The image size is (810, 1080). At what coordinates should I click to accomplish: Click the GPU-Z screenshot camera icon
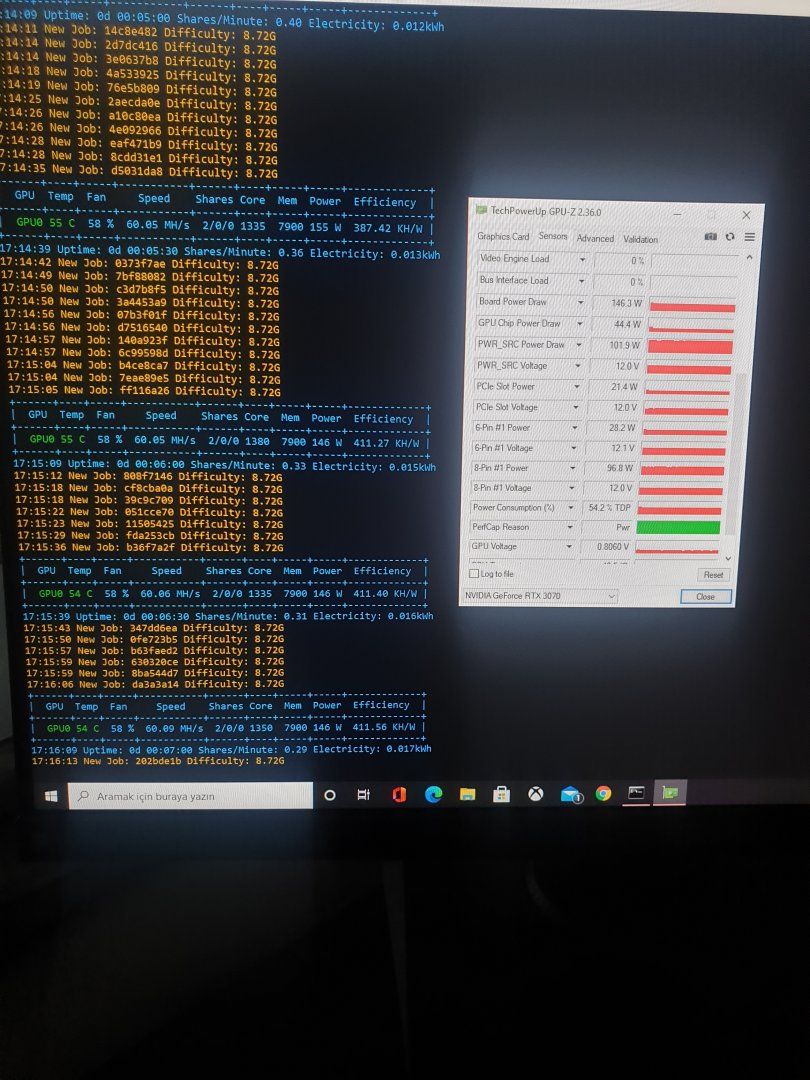tap(711, 236)
